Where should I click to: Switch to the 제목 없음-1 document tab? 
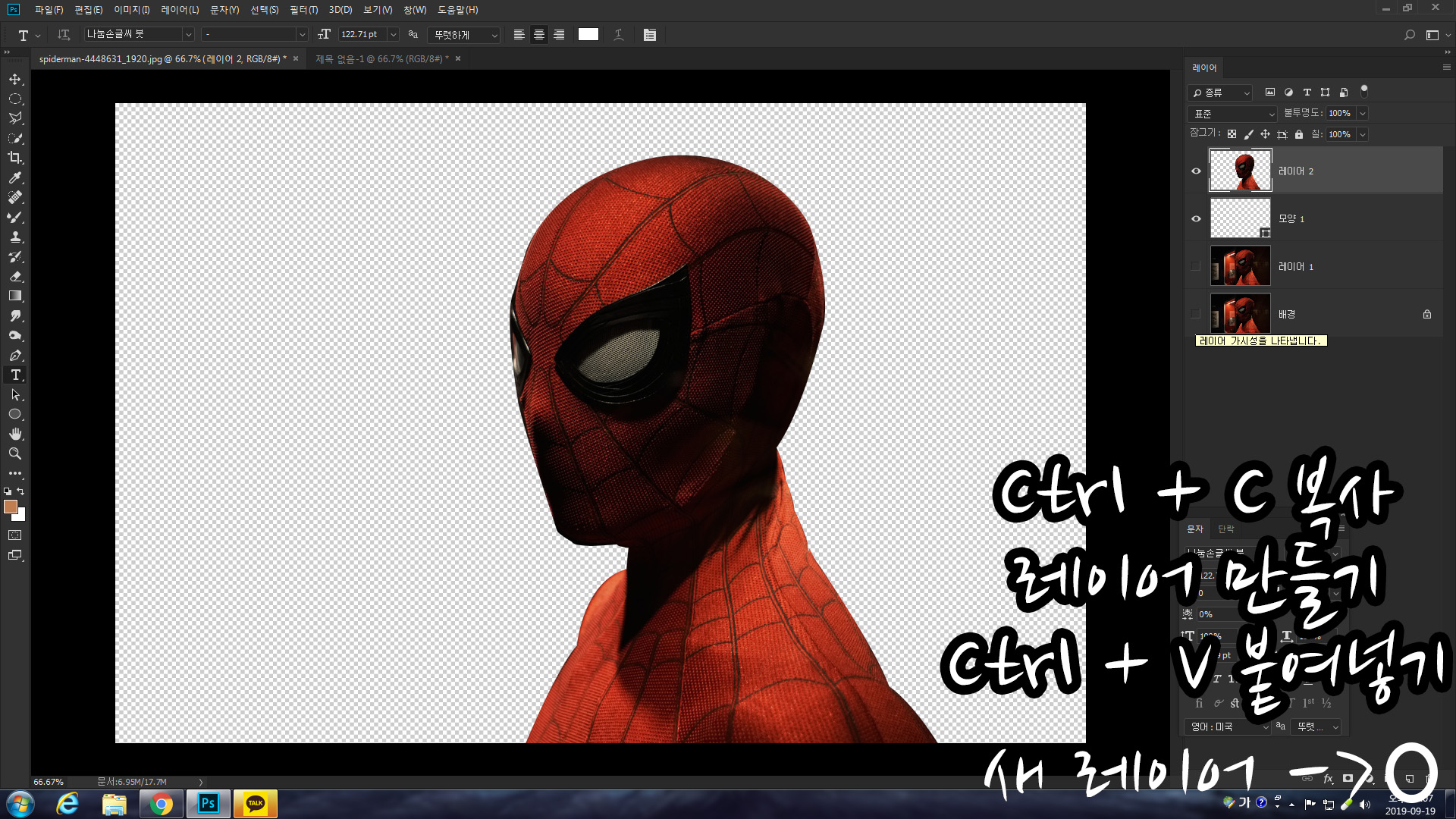coord(381,59)
